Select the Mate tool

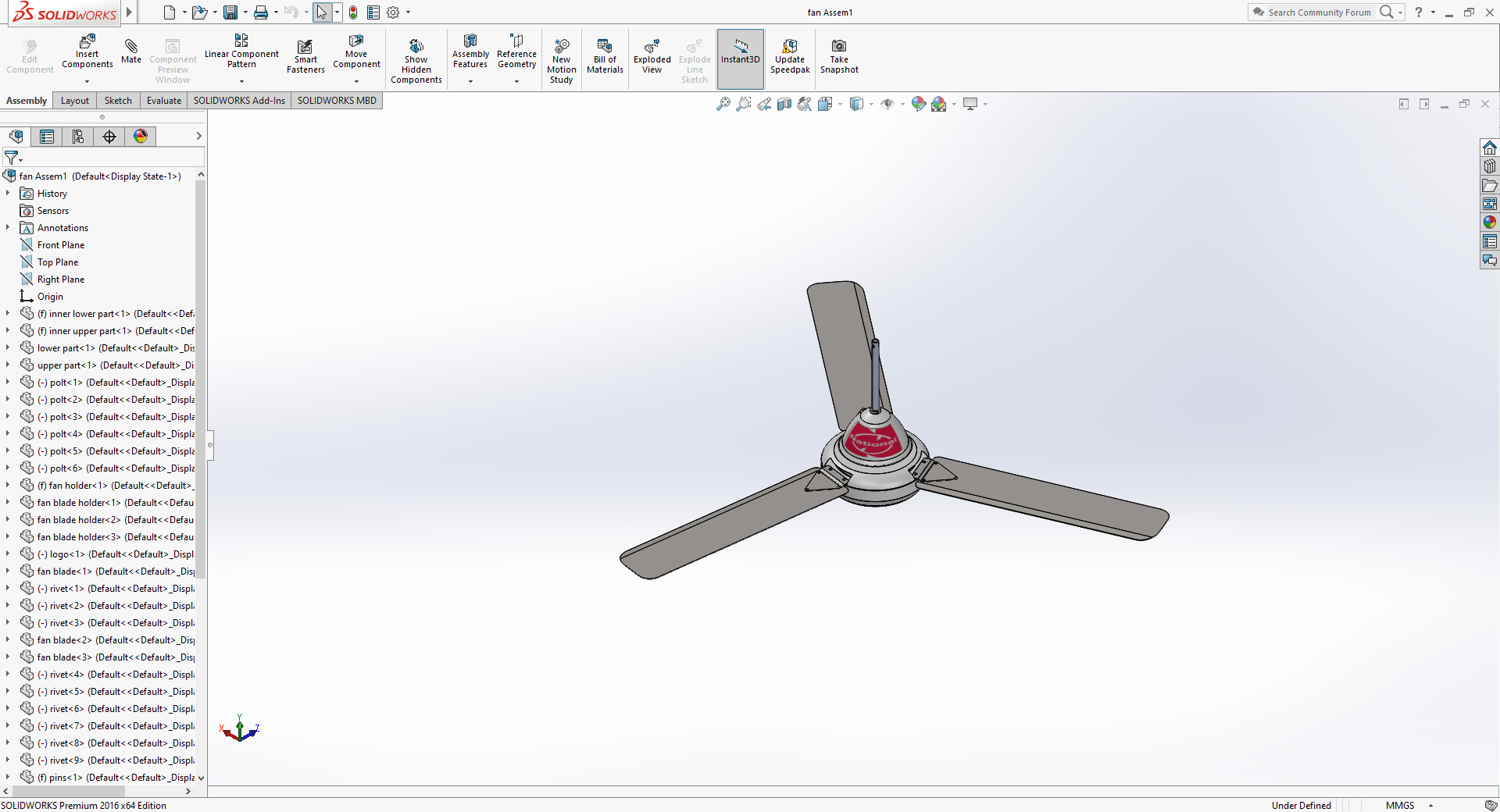131,52
